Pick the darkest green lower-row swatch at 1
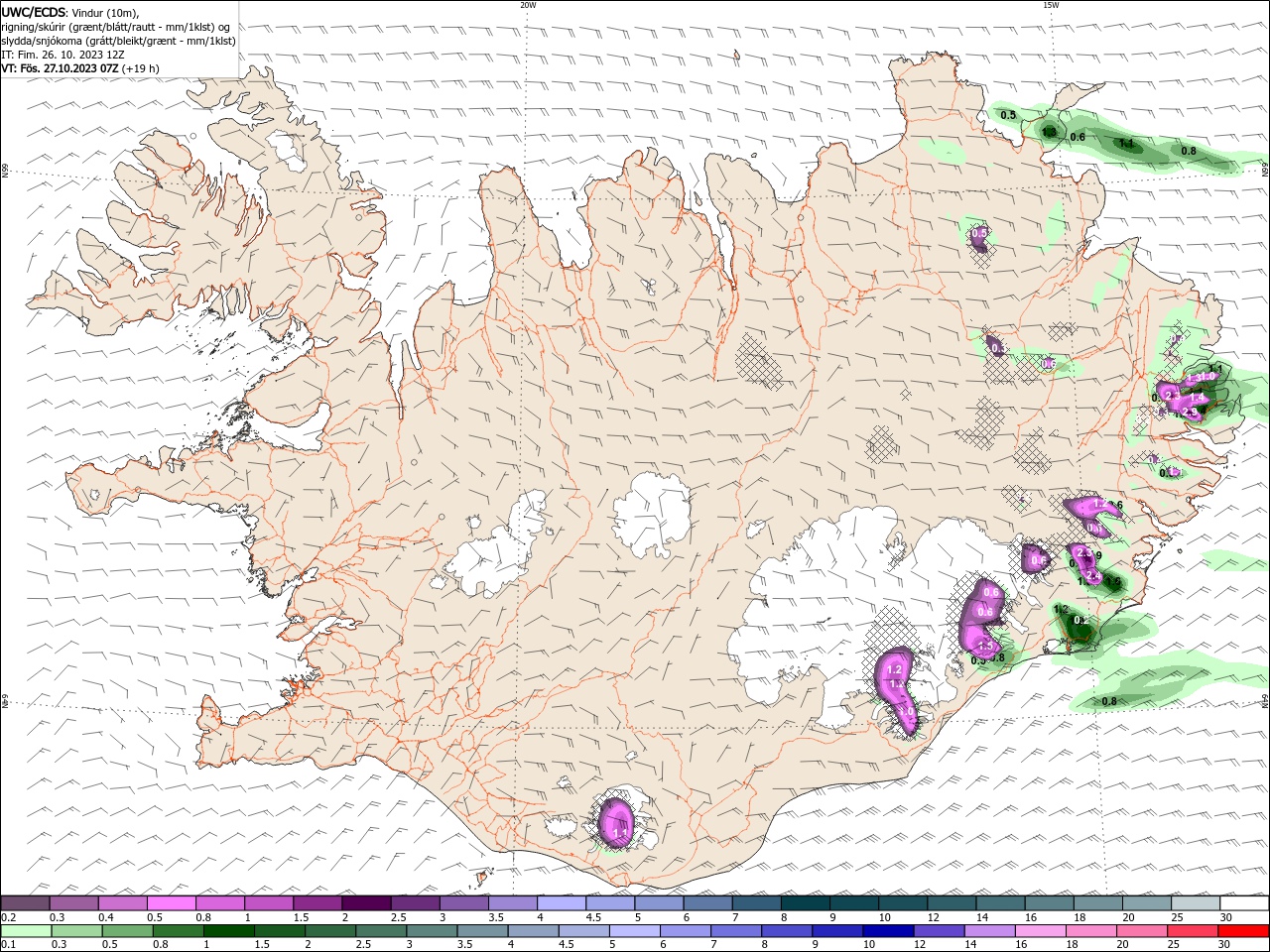 (x=228, y=931)
